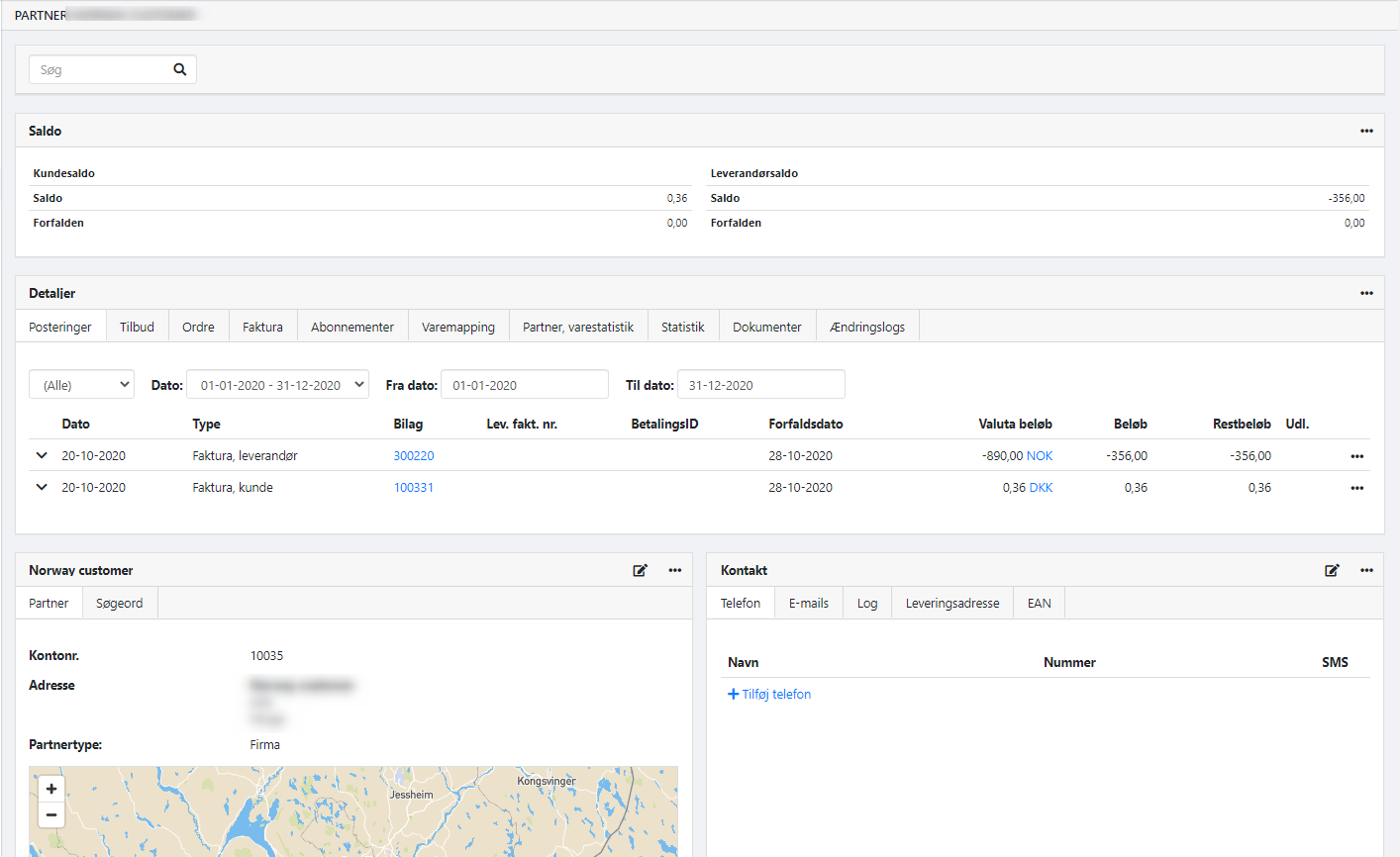
Task: Open voucher link 300220
Action: [x=414, y=456]
